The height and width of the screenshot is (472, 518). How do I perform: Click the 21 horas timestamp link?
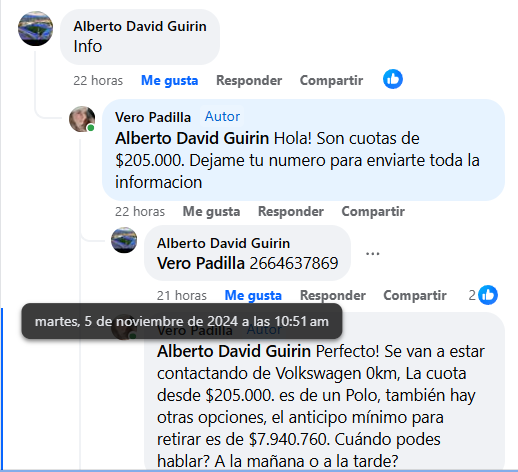pos(182,296)
